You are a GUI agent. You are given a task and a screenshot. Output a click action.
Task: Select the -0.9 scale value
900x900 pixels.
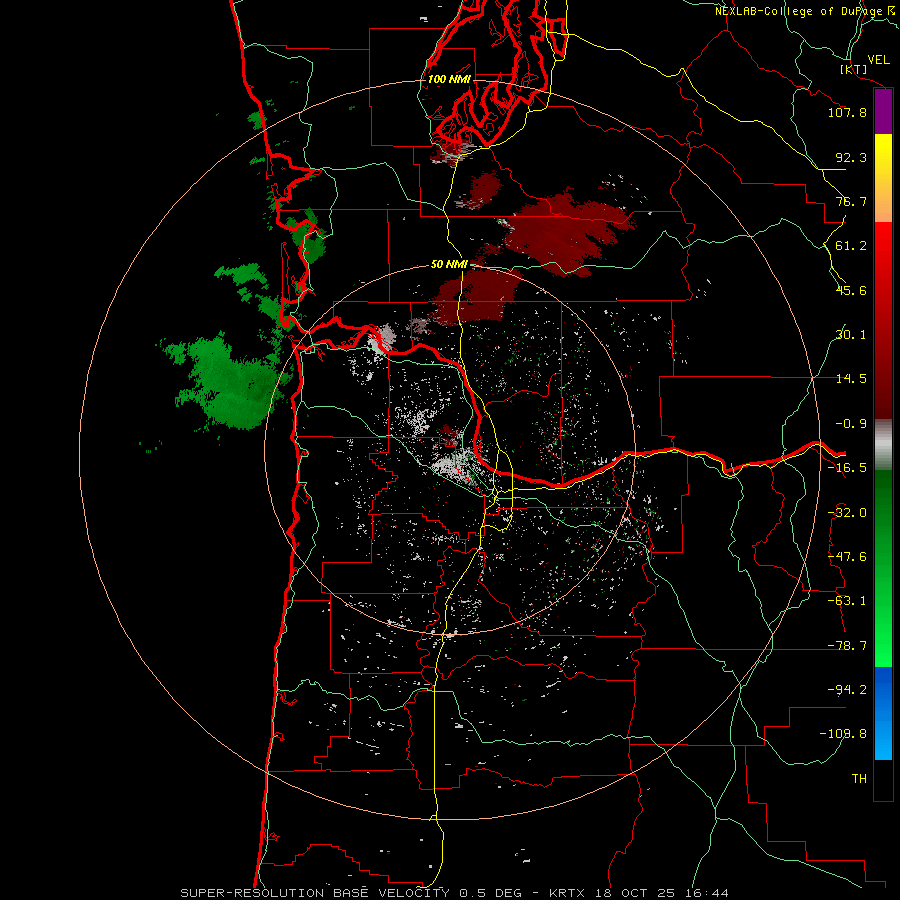(851, 424)
